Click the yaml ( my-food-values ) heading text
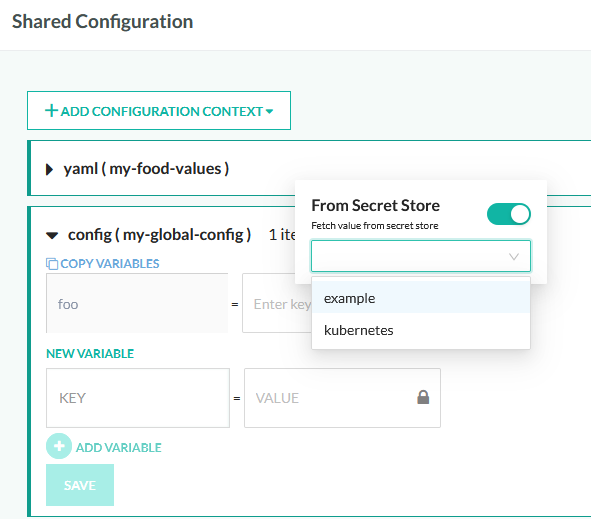Image resolution: width=591 pixels, height=519 pixels. click(x=146, y=169)
